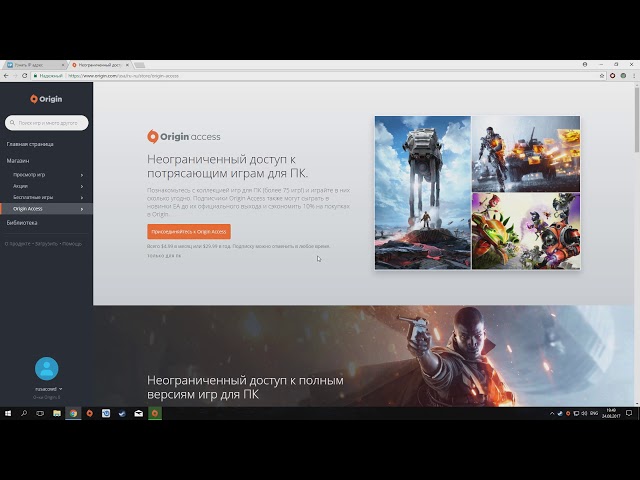Bookmark page with the star icon
Screen dimensions: 640x480
point(602,76)
